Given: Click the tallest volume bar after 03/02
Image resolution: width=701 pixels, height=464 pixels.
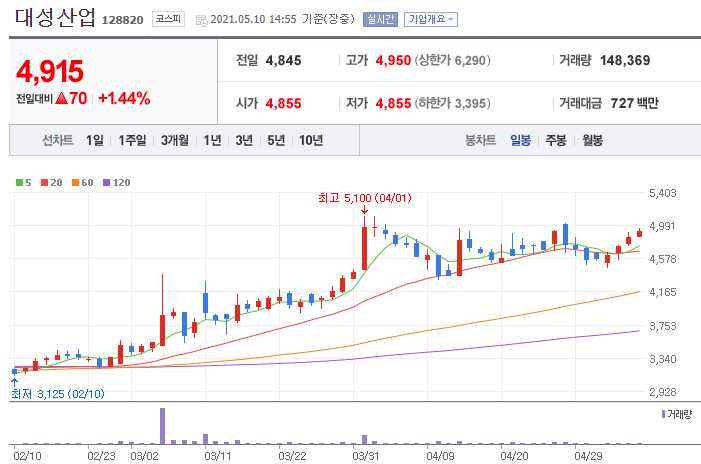Looking at the screenshot, I should click(x=162, y=426).
